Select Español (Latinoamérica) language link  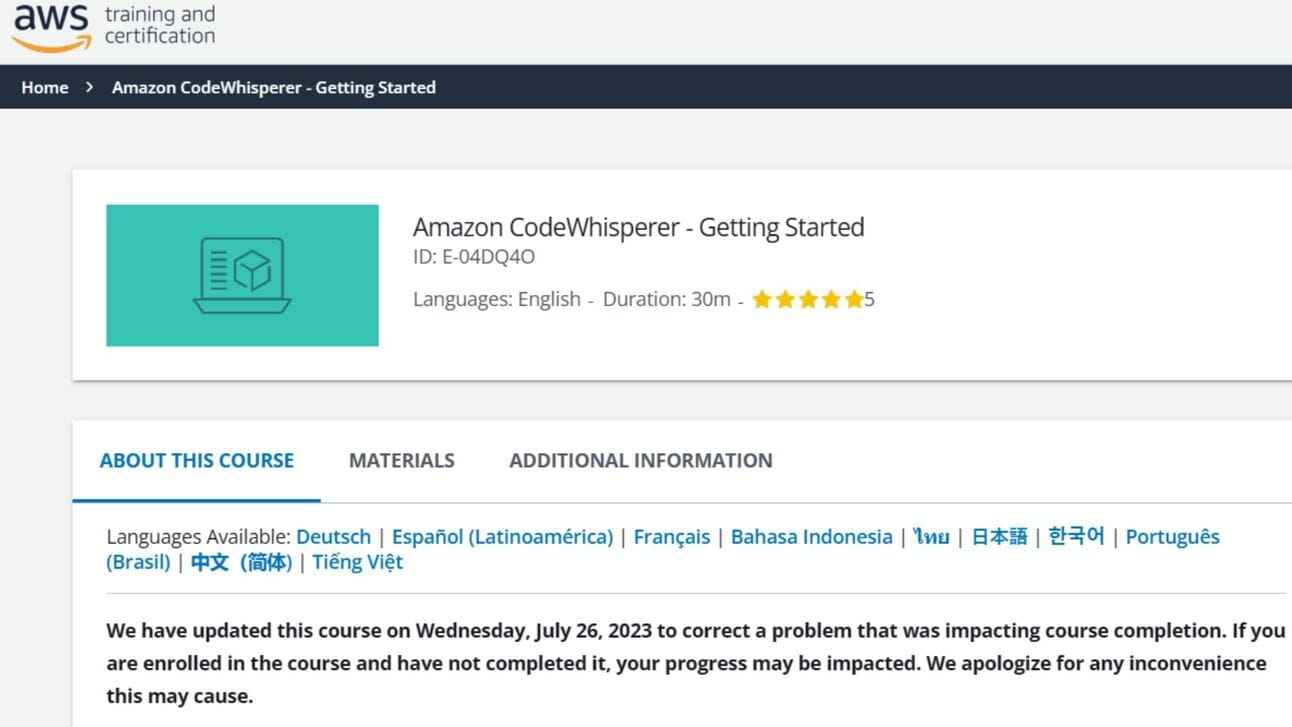(502, 537)
